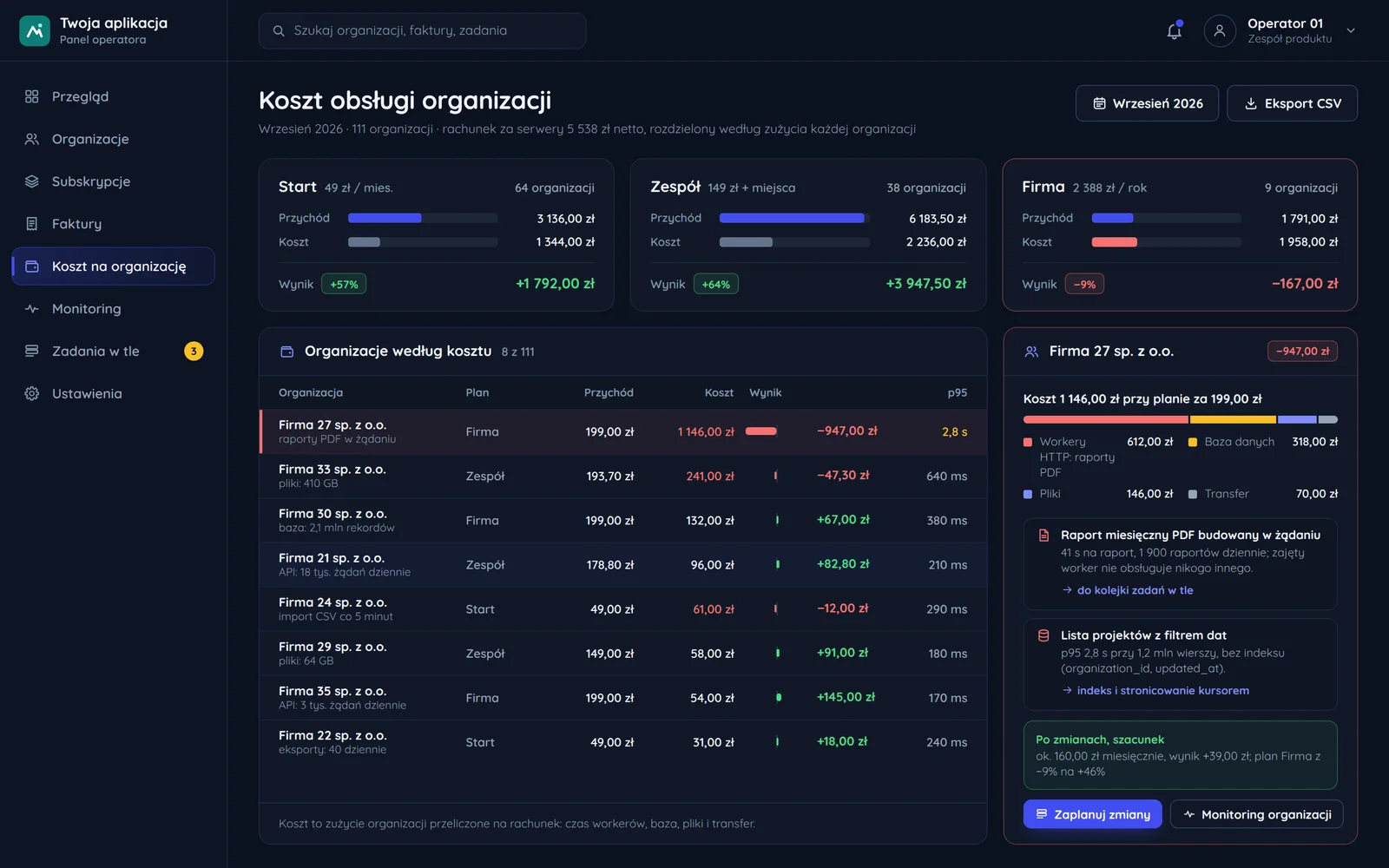Expand the Operator 01 account chevron
Screen dimensions: 1389x868
click(1351, 30)
